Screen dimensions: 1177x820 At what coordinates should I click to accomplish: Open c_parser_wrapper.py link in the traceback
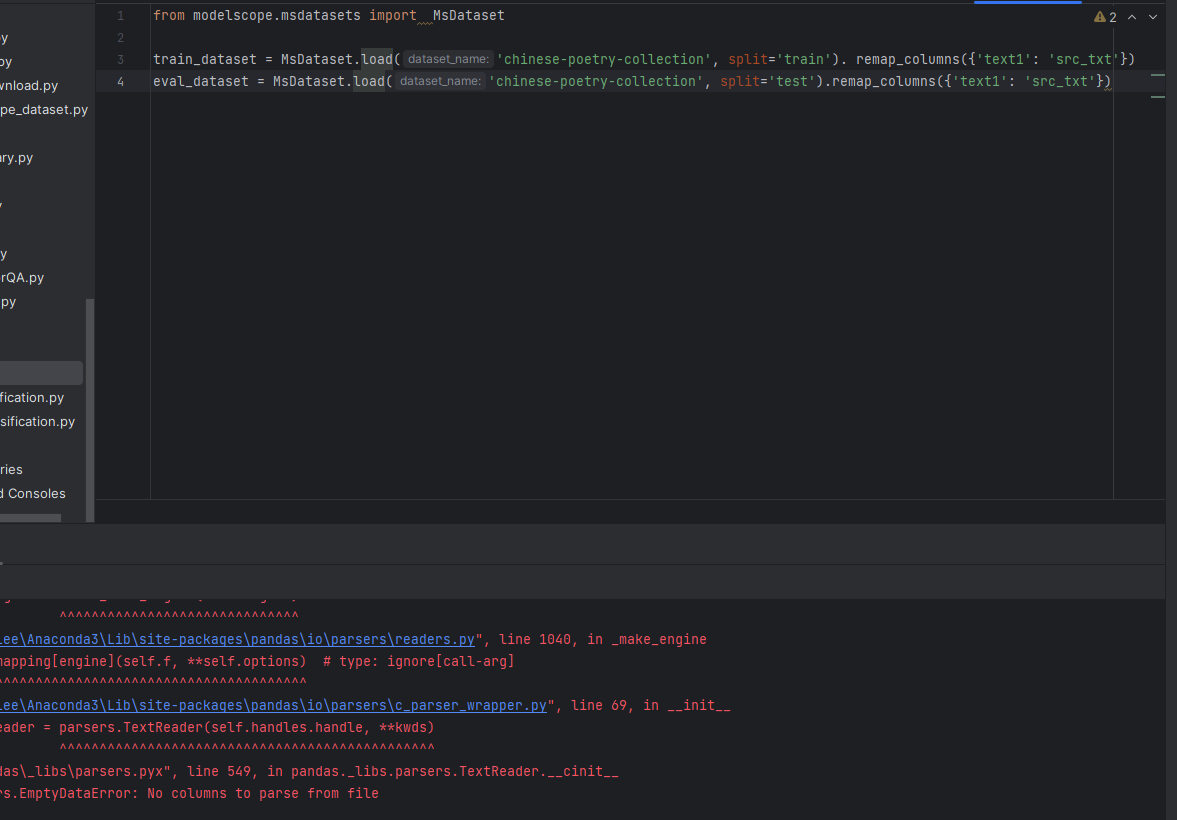(273, 705)
